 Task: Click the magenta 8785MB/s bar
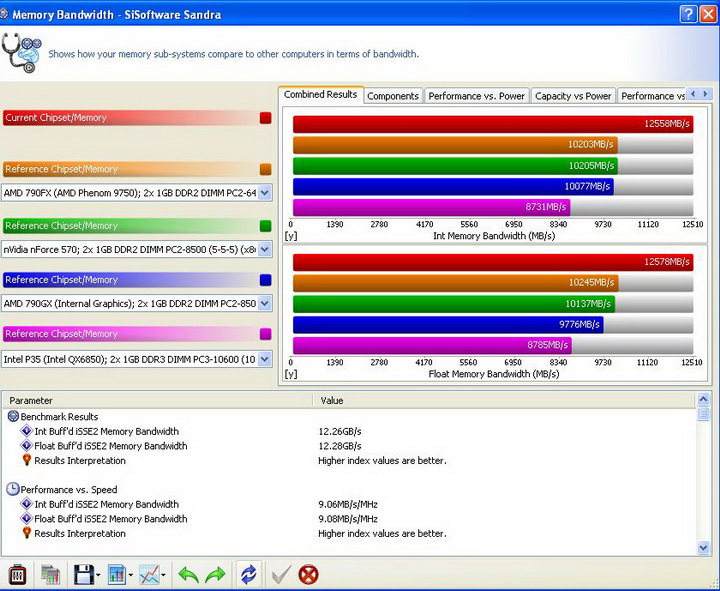pyautogui.click(x=432, y=345)
